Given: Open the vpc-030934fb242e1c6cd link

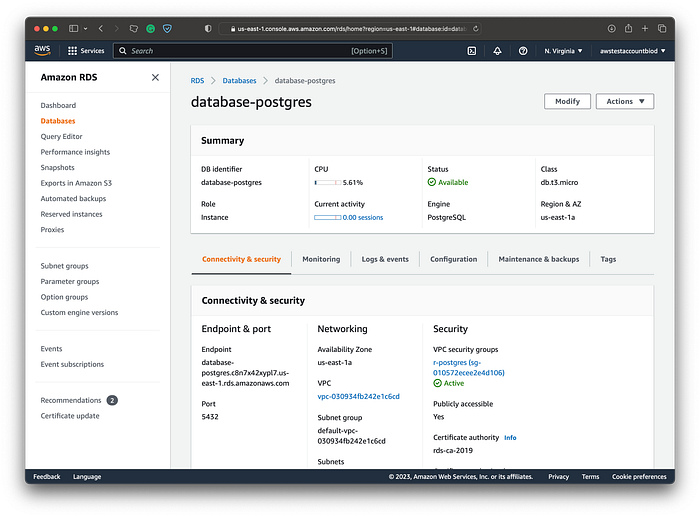Looking at the screenshot, I should [x=358, y=396].
